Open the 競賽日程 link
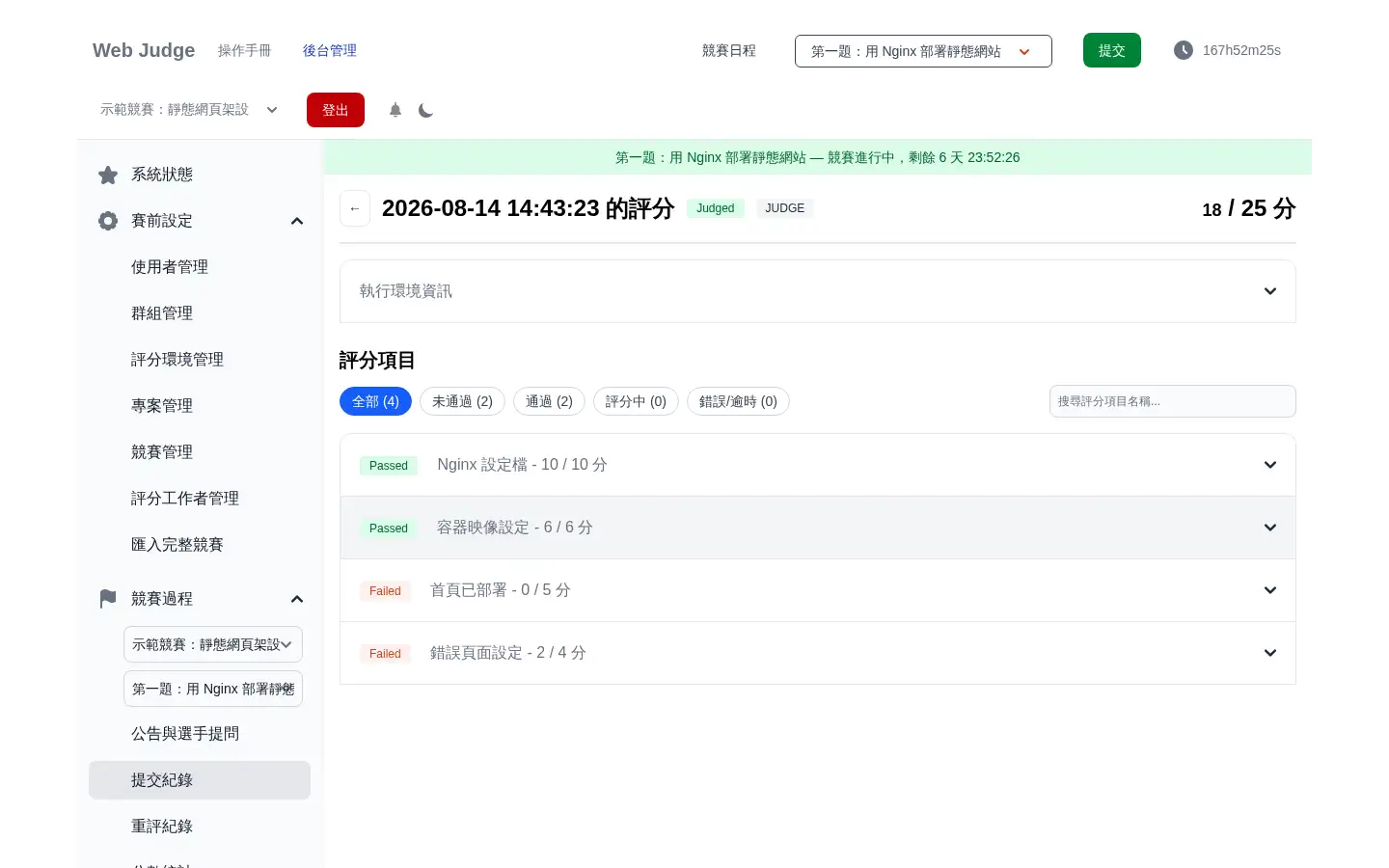Image resolution: width=1389 pixels, height=868 pixels. (729, 50)
